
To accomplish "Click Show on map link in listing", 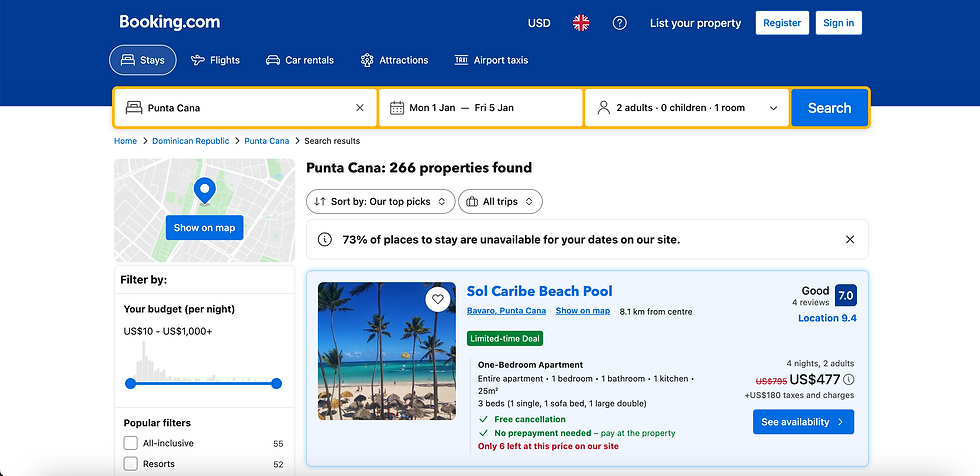I will (582, 311).
